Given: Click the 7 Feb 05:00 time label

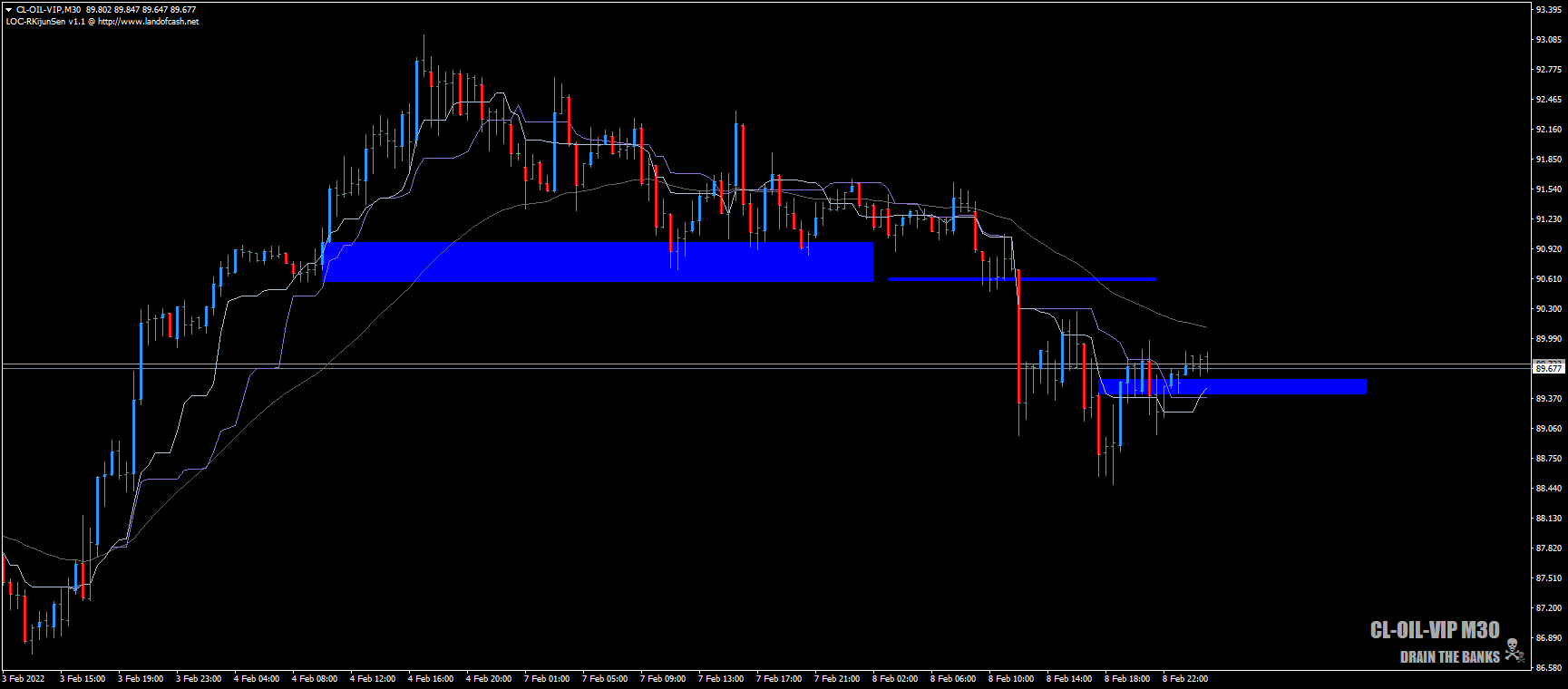Looking at the screenshot, I should pos(605,679).
